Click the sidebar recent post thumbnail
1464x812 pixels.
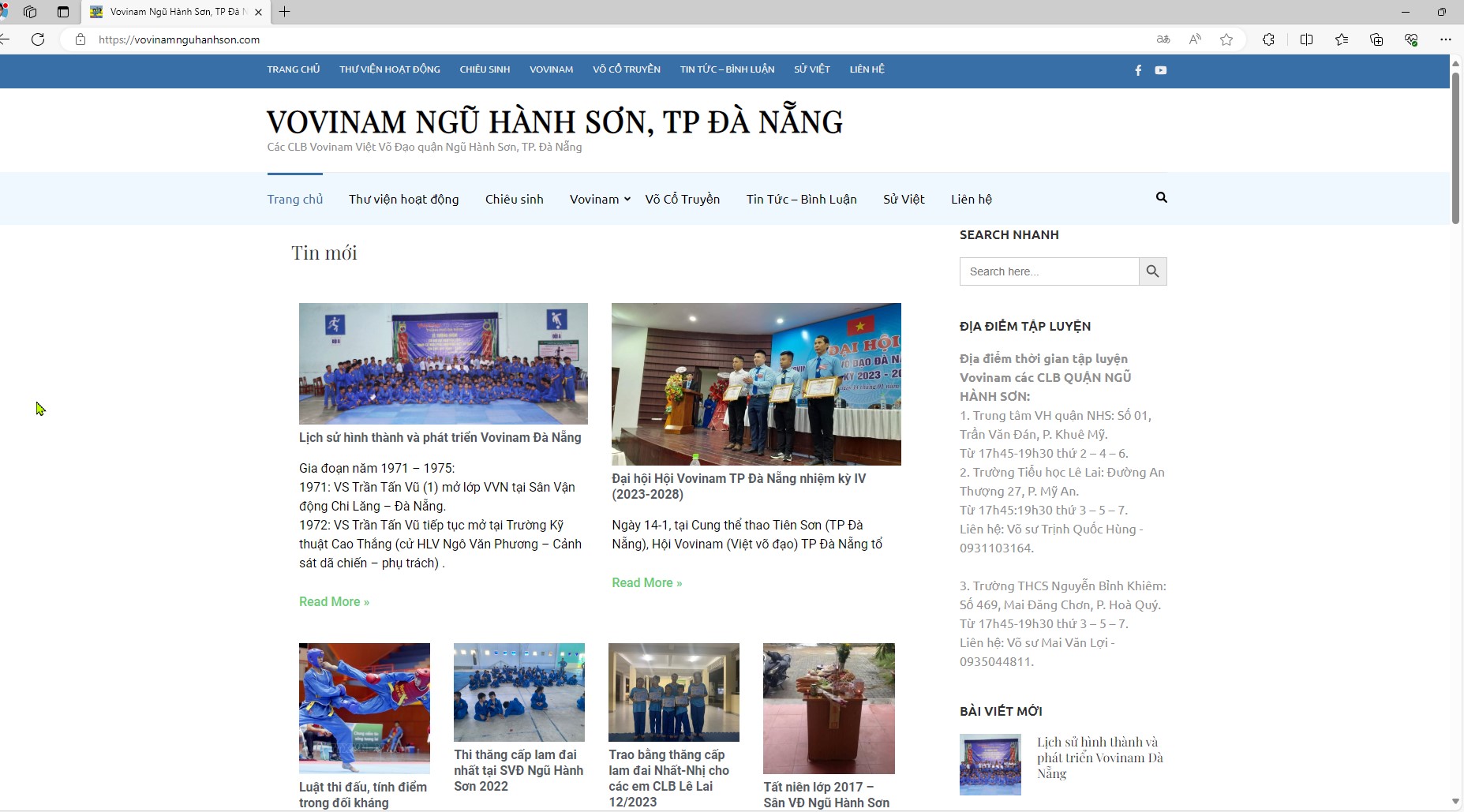[990, 765]
